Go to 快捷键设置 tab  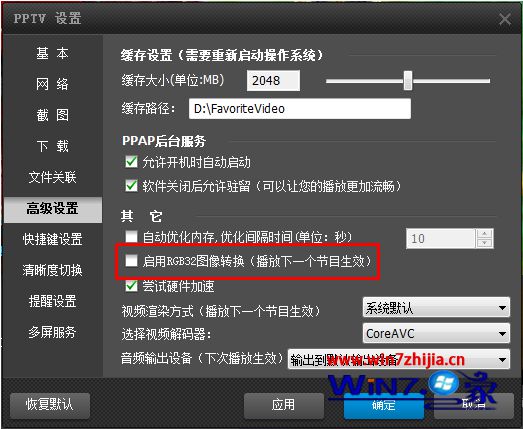click(53, 239)
